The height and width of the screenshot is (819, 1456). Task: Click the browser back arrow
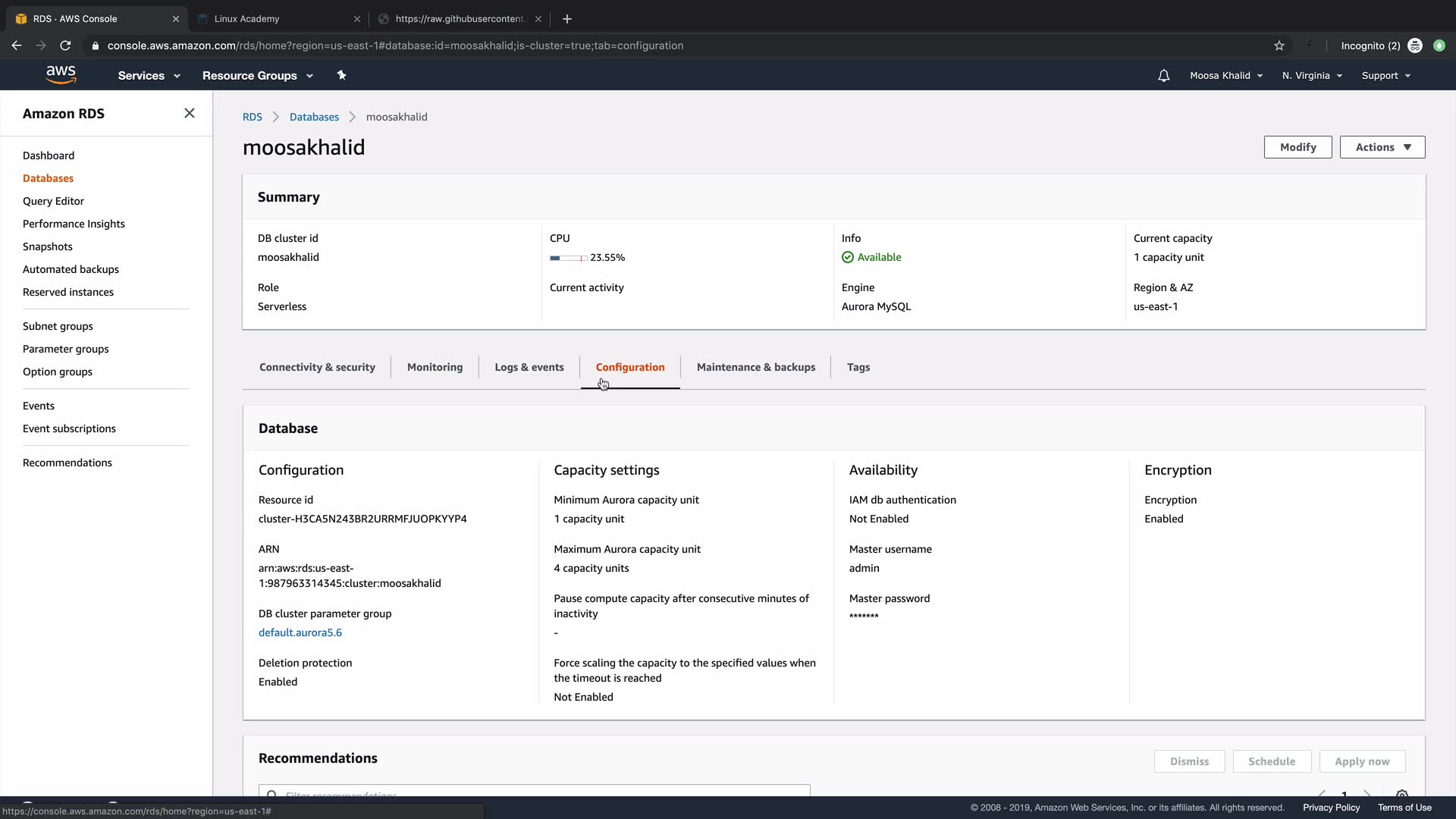(17, 45)
